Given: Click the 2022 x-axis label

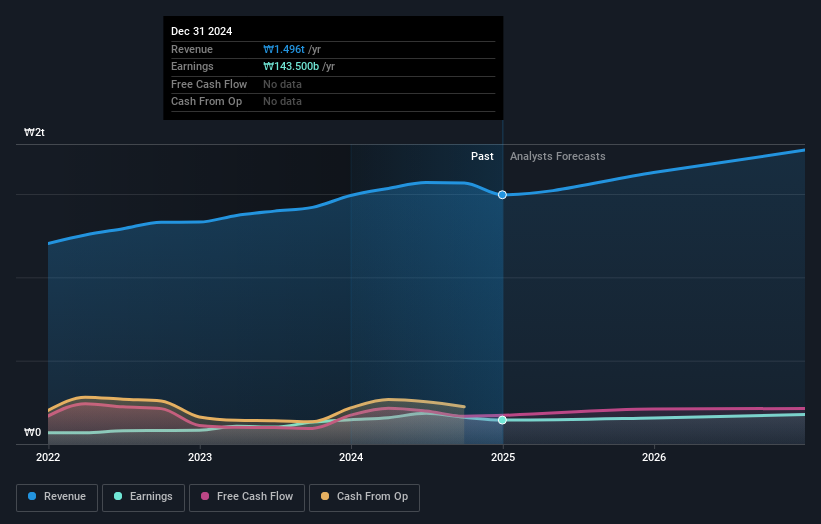Looking at the screenshot, I should click(48, 458).
